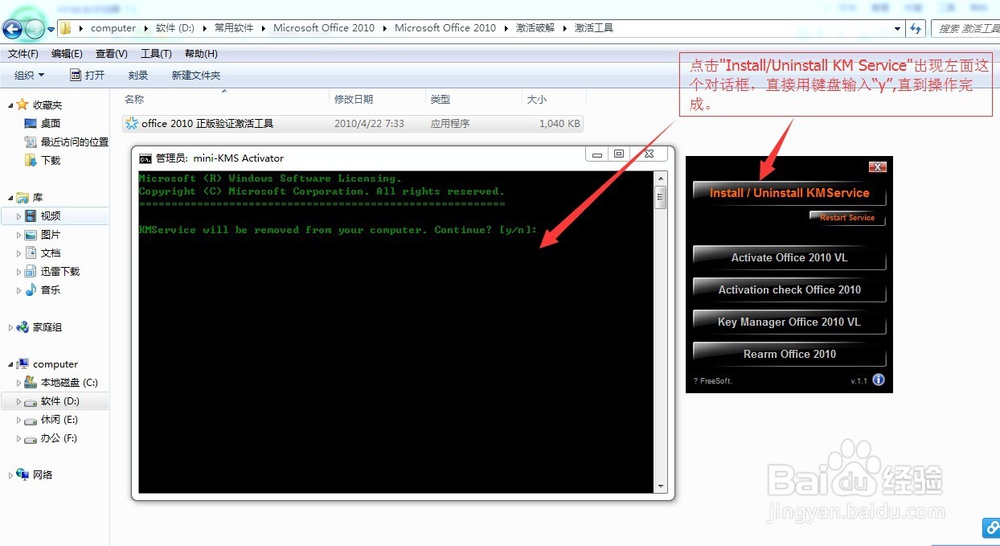
Task: Close the mini-KMS activator panel
Action: click(878, 167)
